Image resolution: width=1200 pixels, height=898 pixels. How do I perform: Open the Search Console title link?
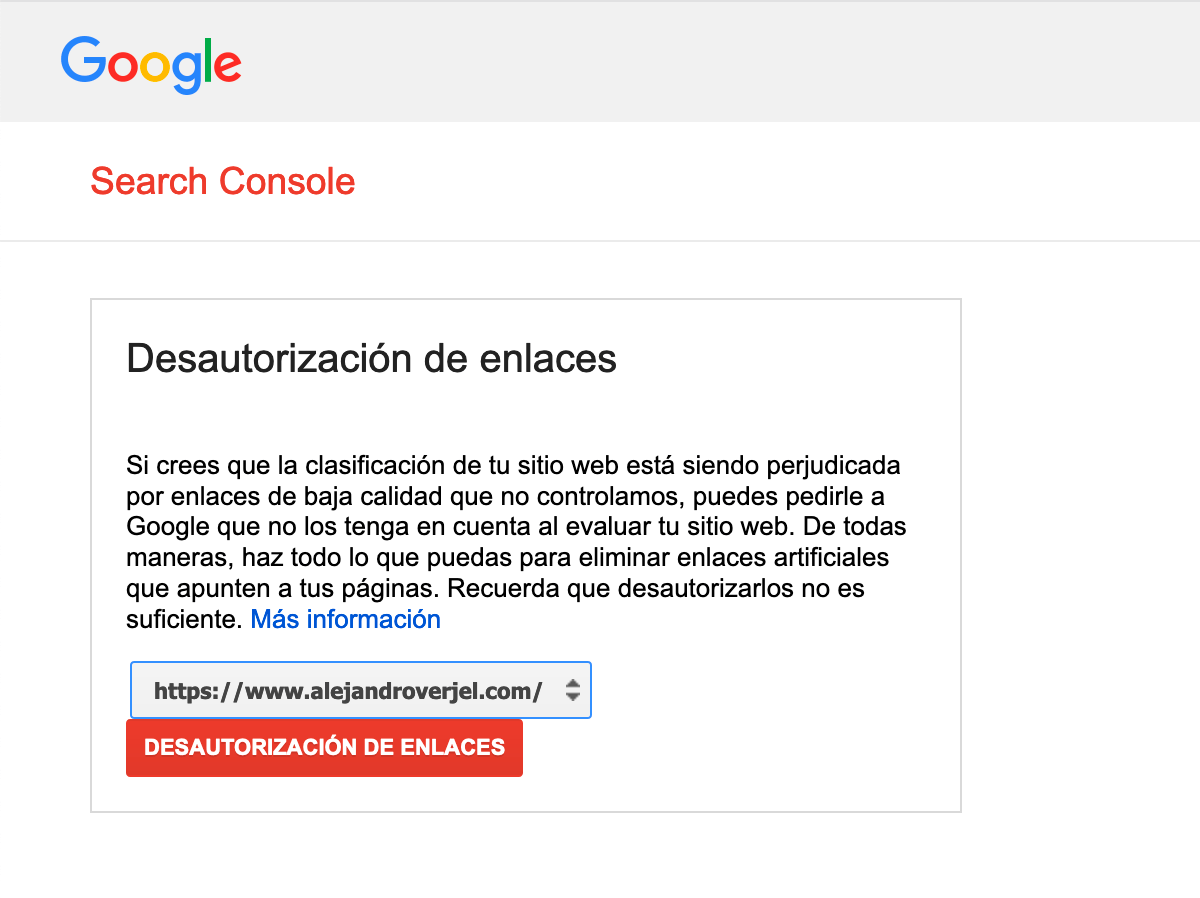223,182
